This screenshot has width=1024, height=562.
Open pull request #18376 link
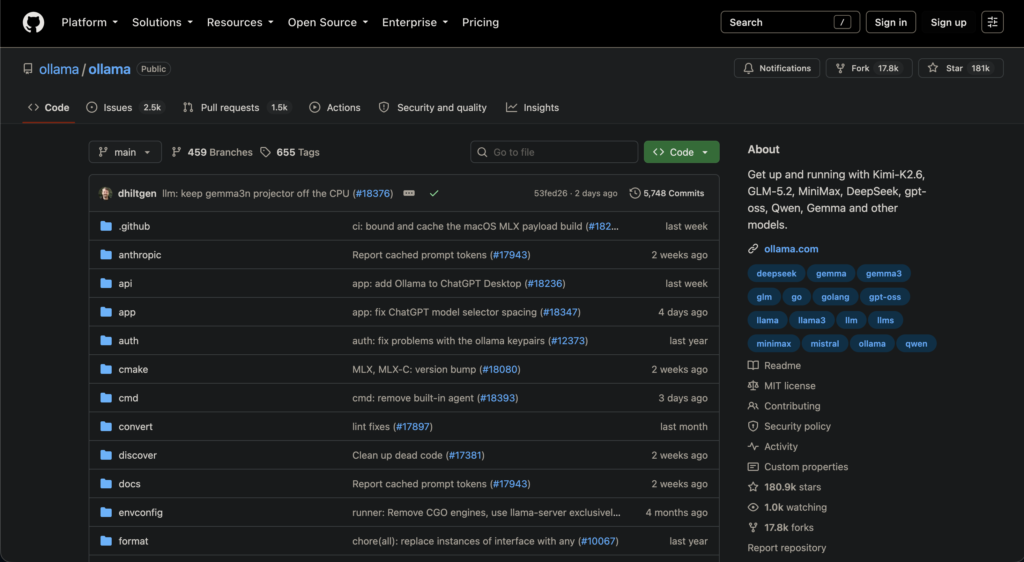click(373, 193)
